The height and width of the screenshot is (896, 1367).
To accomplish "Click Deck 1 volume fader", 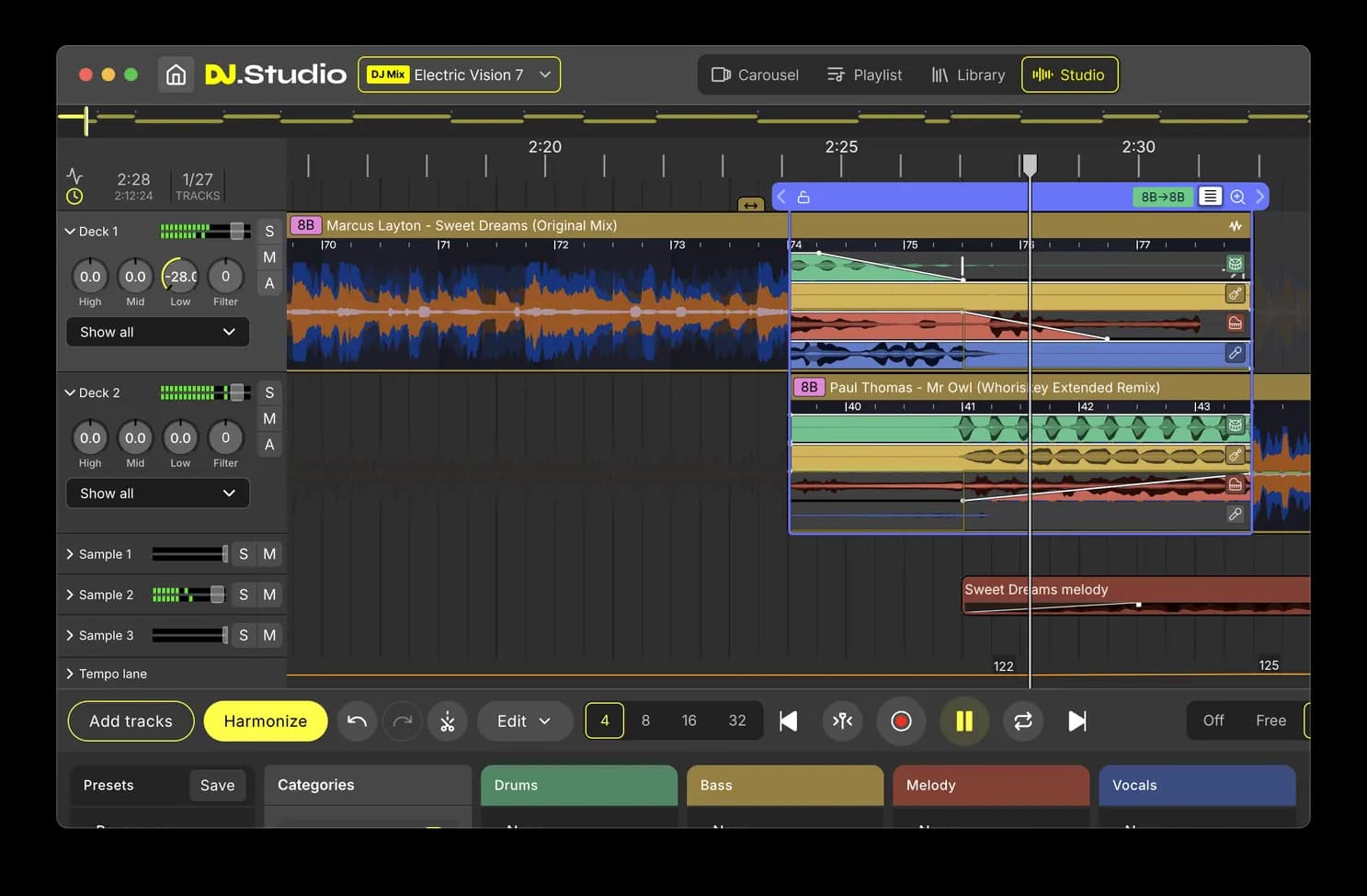I will pyautogui.click(x=237, y=232).
